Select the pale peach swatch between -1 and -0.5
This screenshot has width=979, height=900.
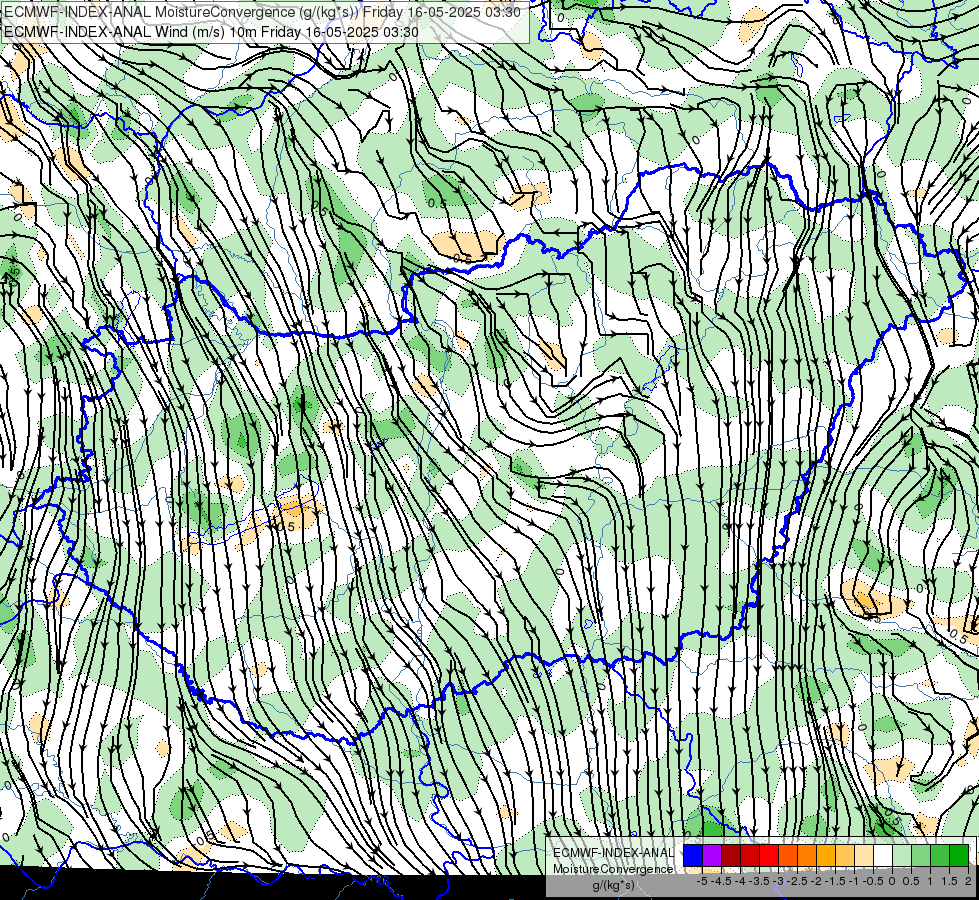tap(864, 855)
